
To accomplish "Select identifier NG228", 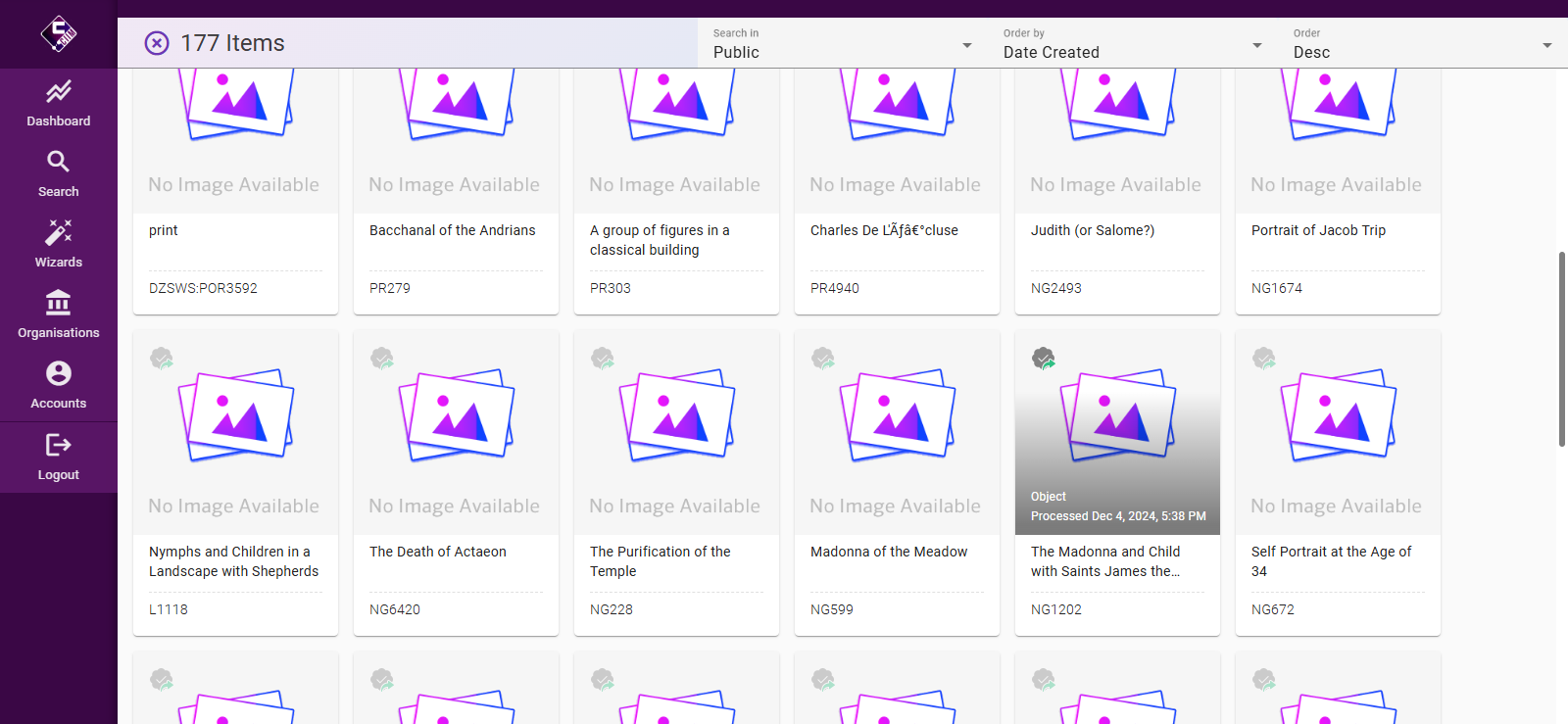I will pyautogui.click(x=612, y=609).
